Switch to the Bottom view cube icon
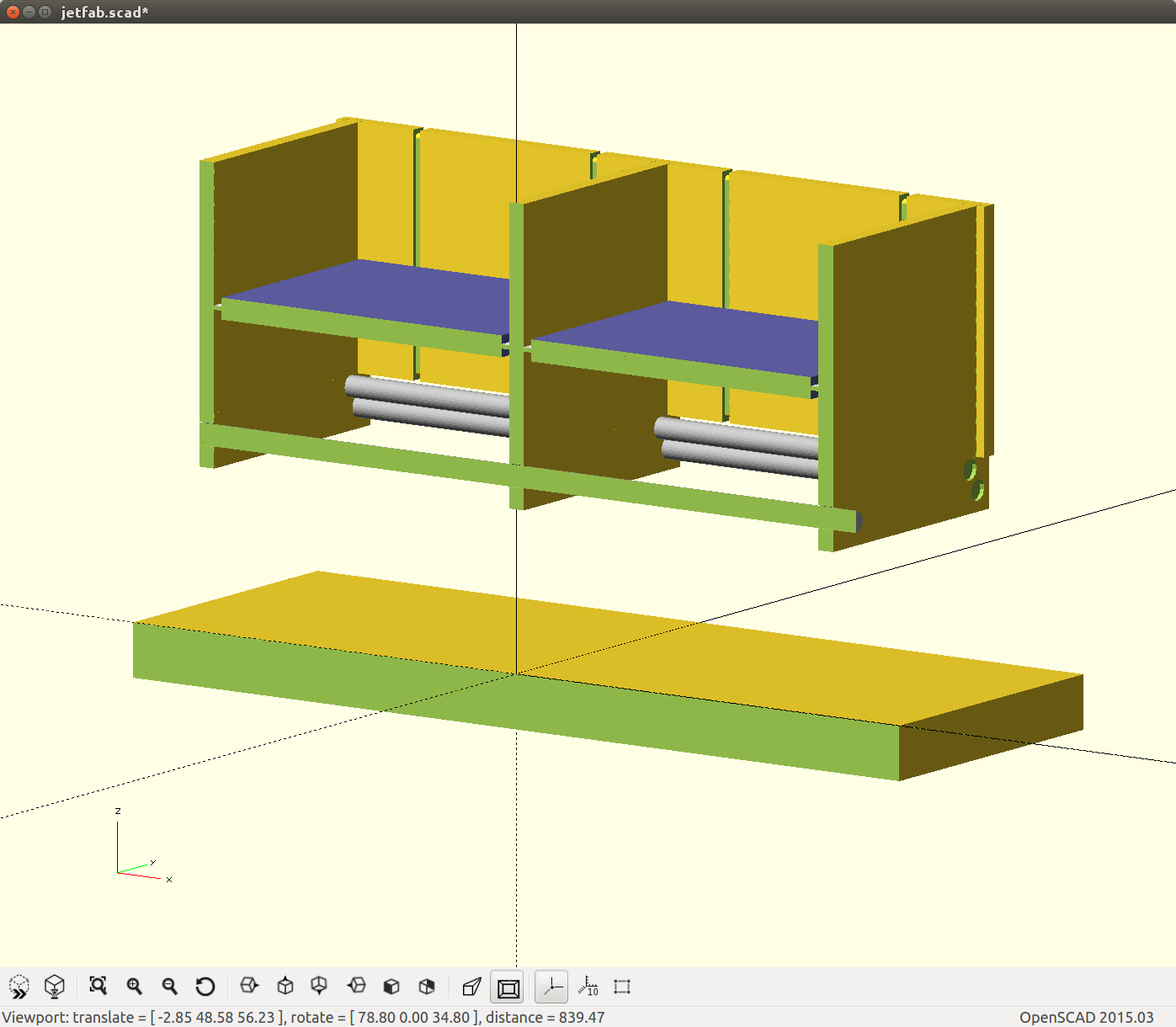 [x=319, y=985]
